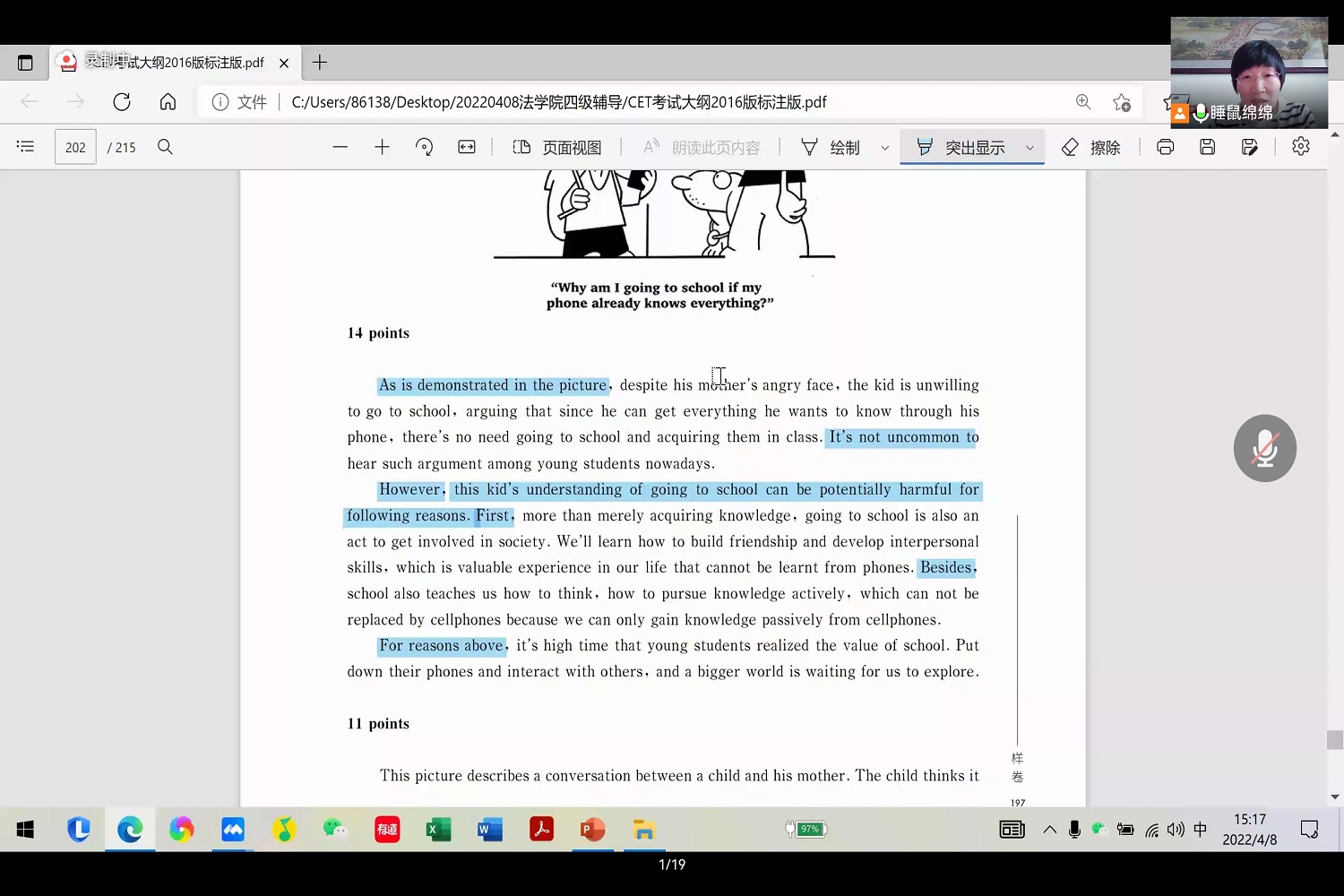Open the PDF settings gear

click(1300, 146)
